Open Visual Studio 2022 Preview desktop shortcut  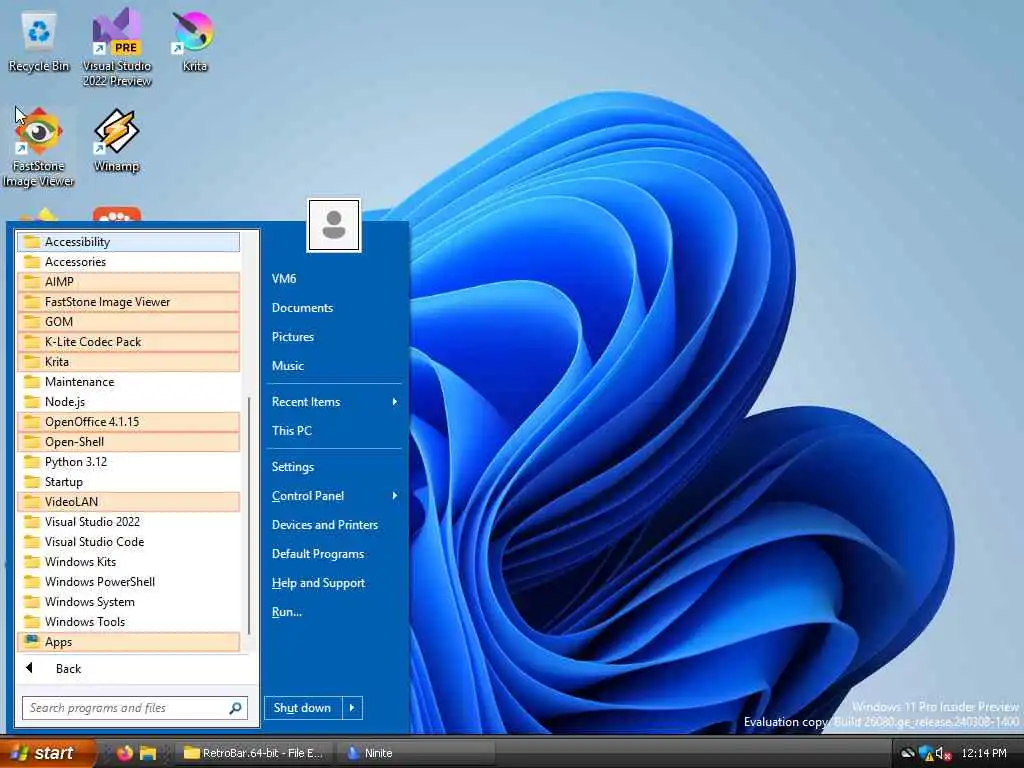point(116,48)
